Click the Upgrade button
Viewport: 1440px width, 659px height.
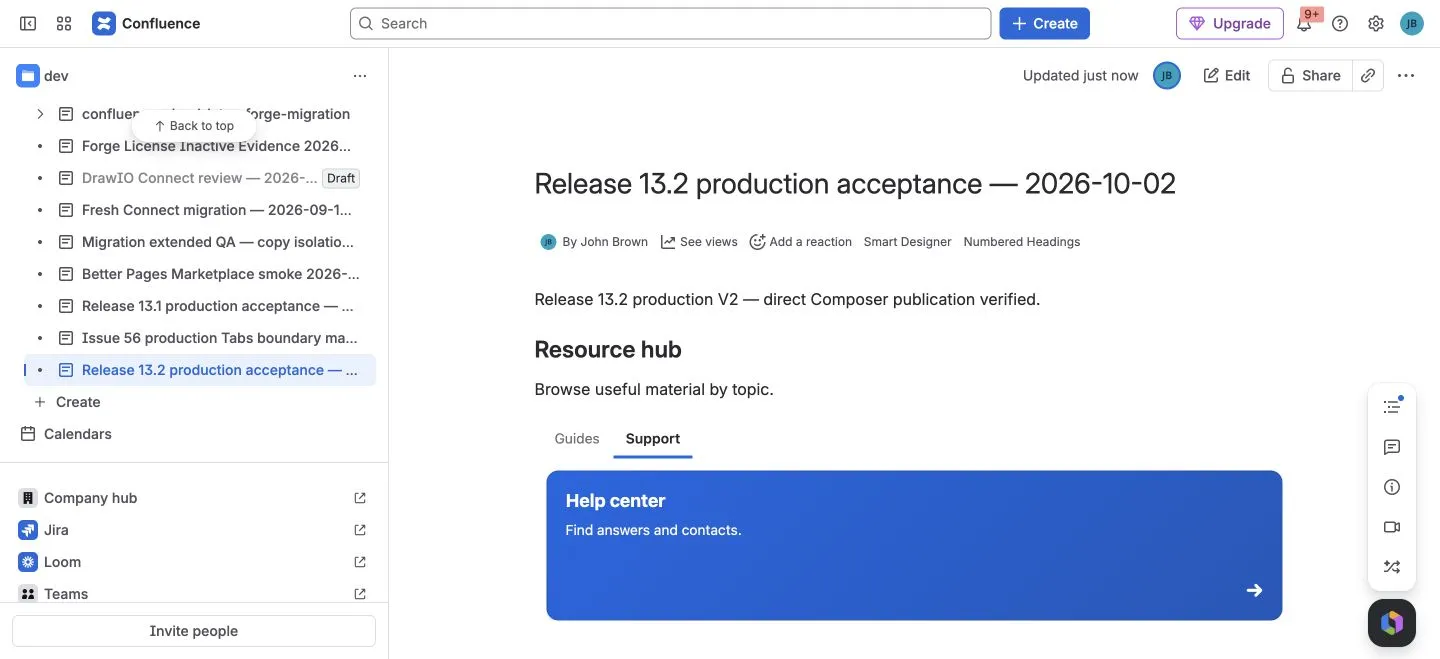(x=1229, y=23)
